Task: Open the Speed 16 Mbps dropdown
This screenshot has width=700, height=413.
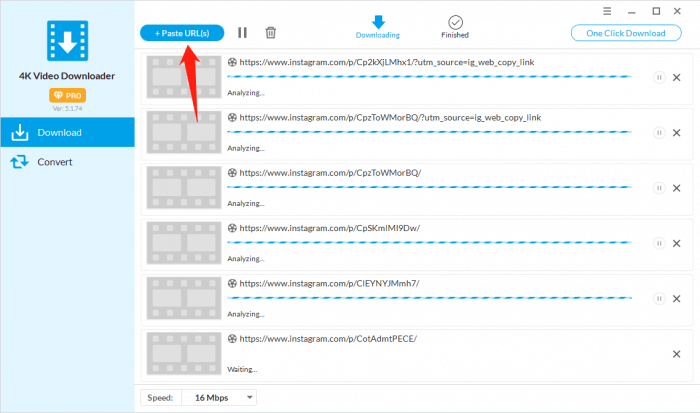Action: click(x=218, y=397)
